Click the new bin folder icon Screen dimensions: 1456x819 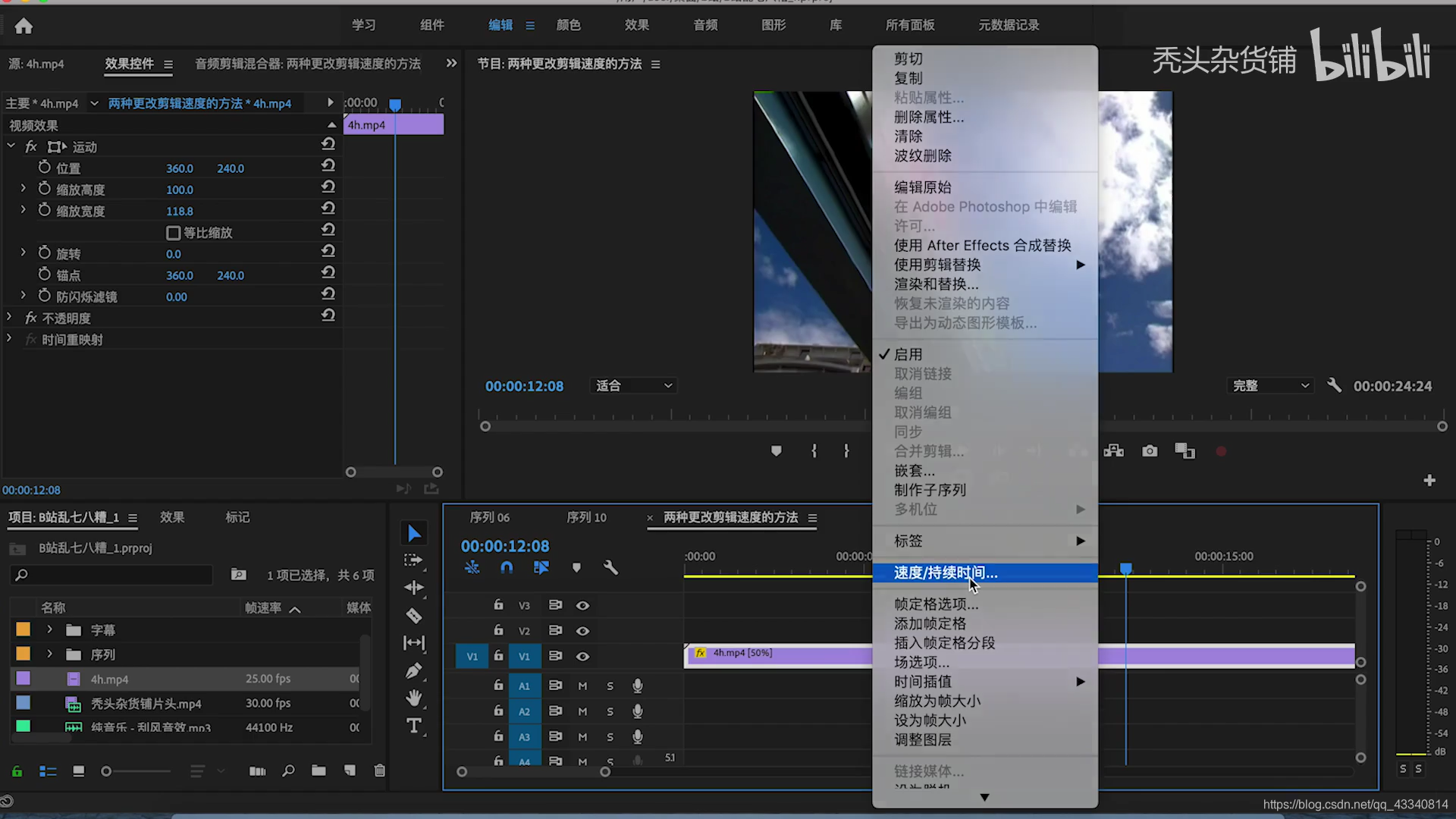(x=318, y=770)
